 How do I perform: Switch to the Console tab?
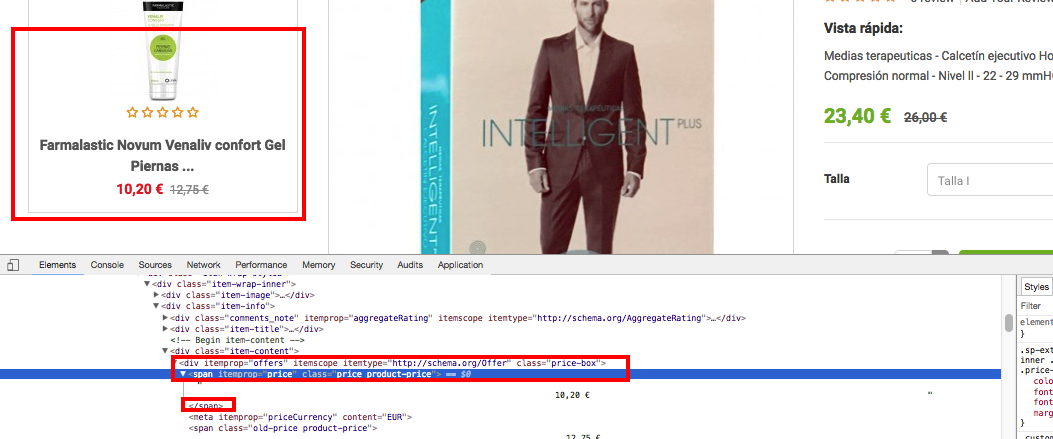pyautogui.click(x=107, y=265)
